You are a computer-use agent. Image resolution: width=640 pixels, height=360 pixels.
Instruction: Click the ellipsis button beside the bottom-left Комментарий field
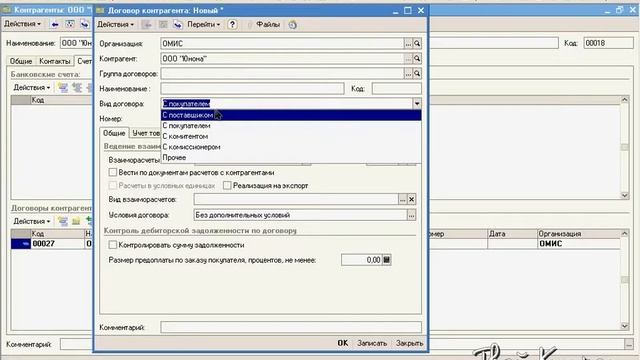(x=629, y=344)
